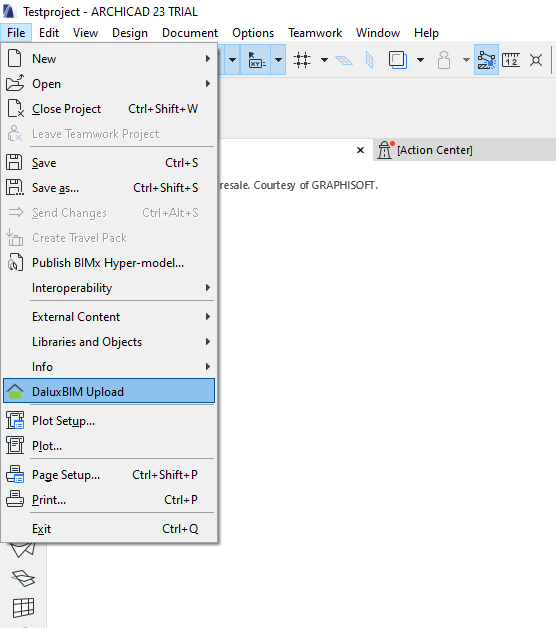This screenshot has height=628, width=556.
Task: Click the Close Project page icon
Action: [x=15, y=109]
